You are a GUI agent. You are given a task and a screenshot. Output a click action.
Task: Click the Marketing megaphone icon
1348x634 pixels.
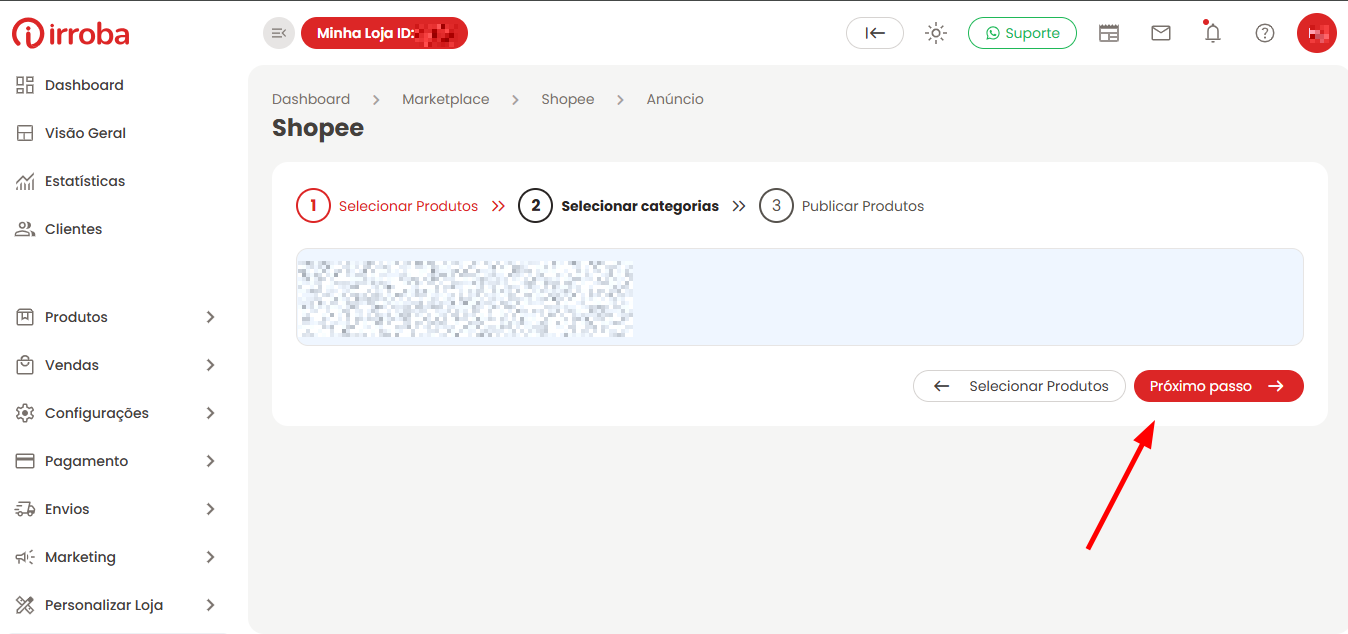pos(25,557)
